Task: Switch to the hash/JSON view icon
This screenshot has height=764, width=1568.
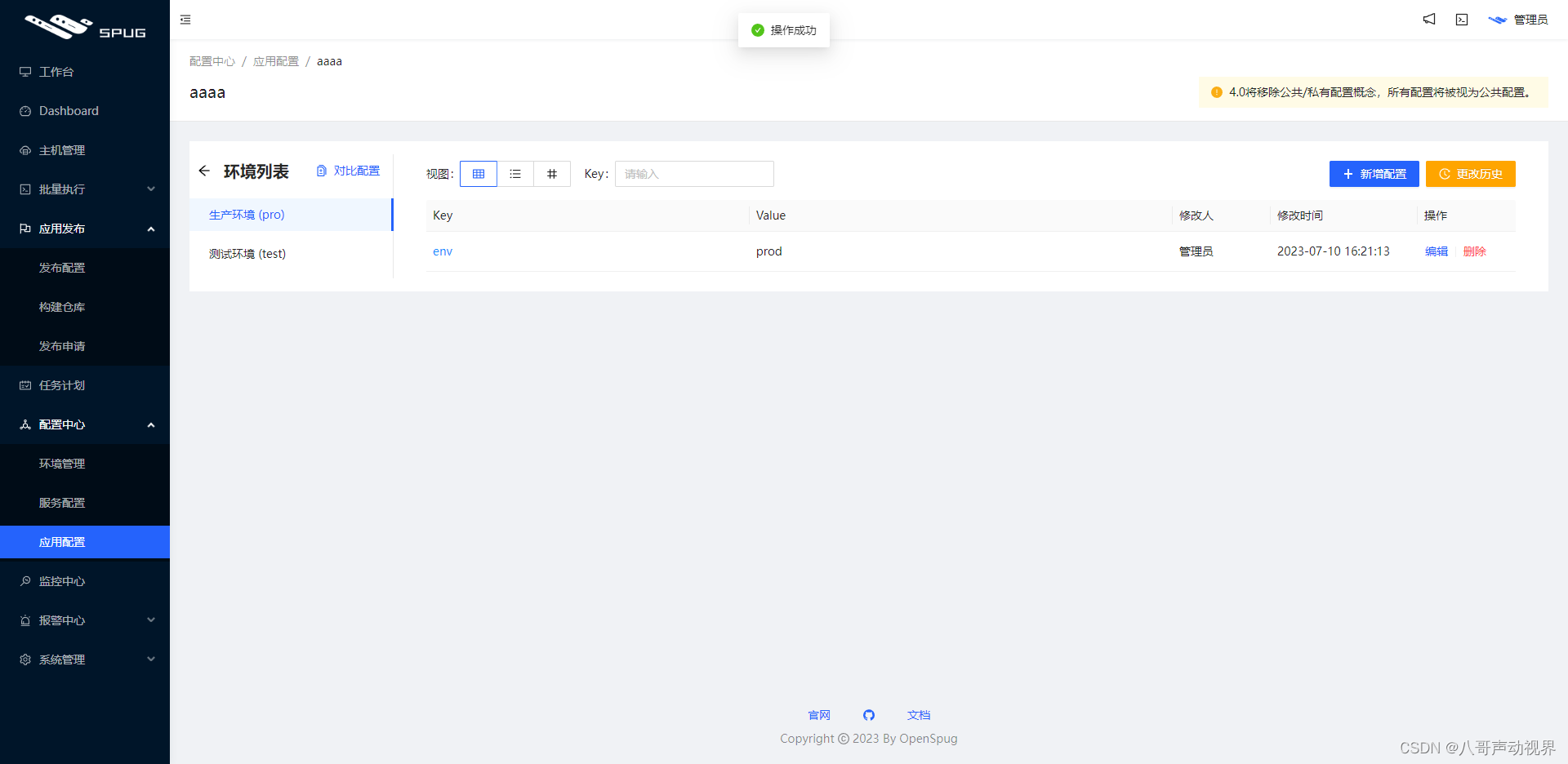Action: pyautogui.click(x=552, y=174)
